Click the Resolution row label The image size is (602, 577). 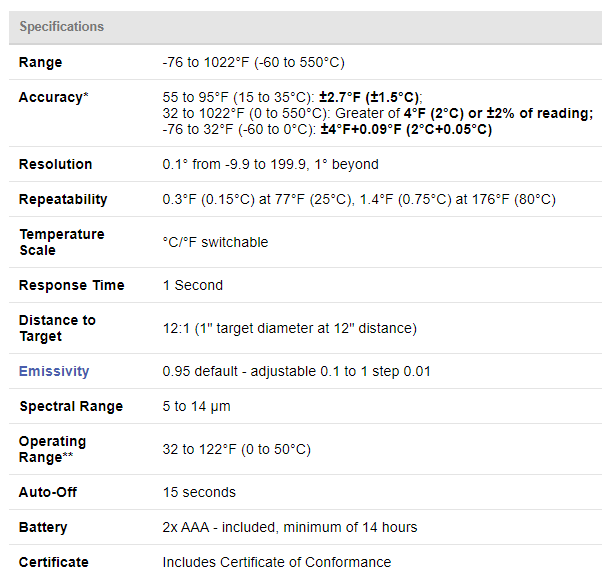[x=55, y=164]
